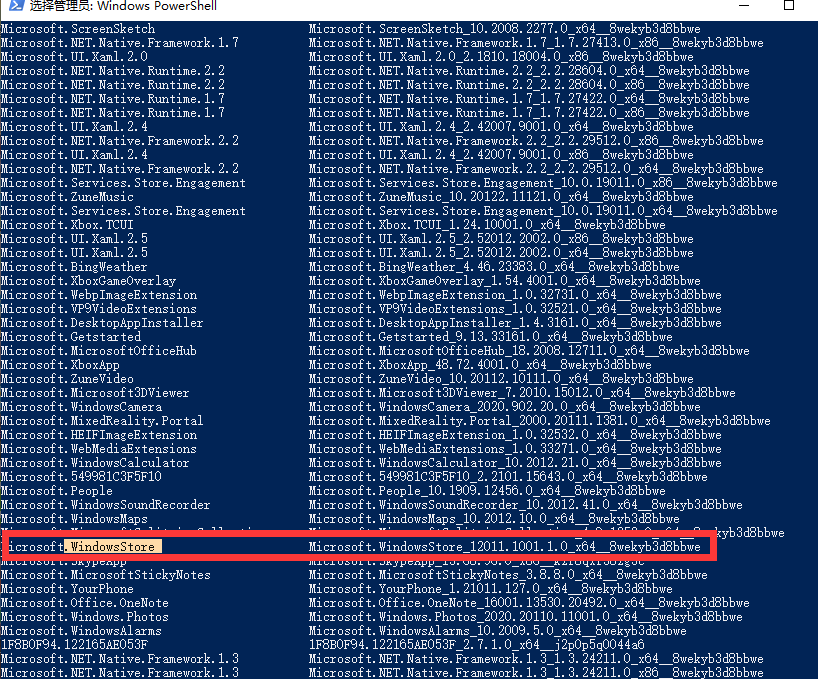
Task: Click package Microsoft.NET.Native.Runtime.2.2_2.2.28604.0_x64__8wekyb3d8bbwe
Action: pyautogui.click(x=529, y=71)
